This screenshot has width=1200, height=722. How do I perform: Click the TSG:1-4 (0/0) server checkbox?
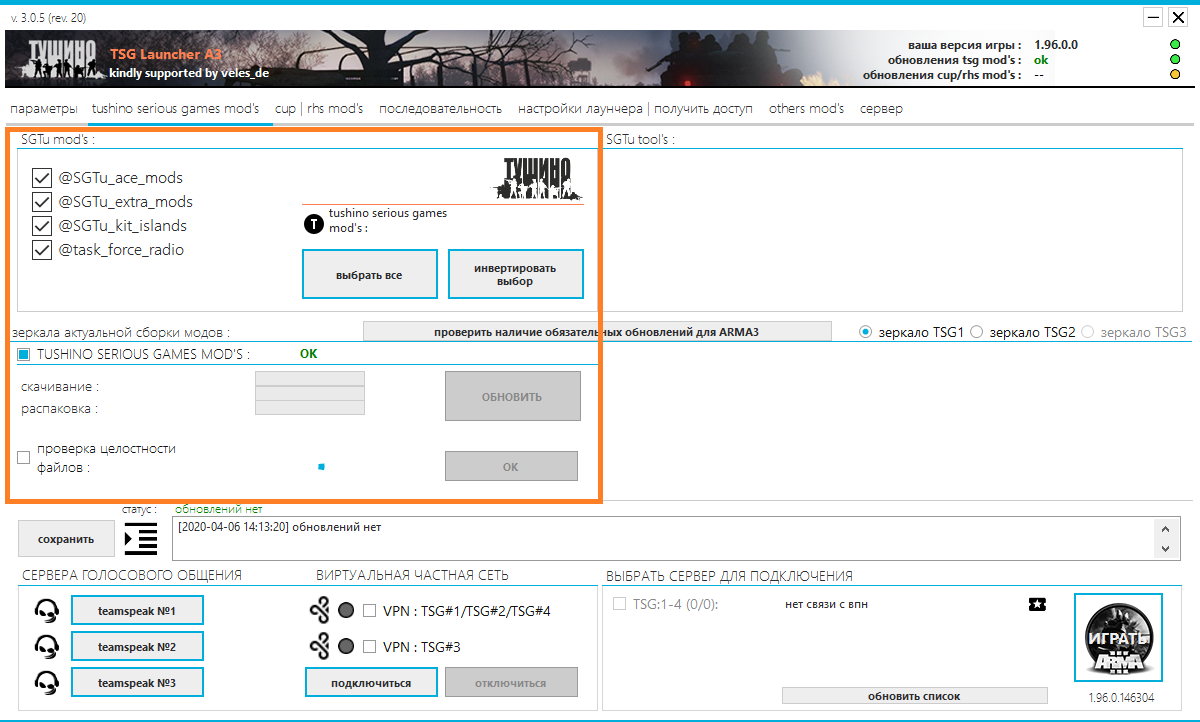620,604
